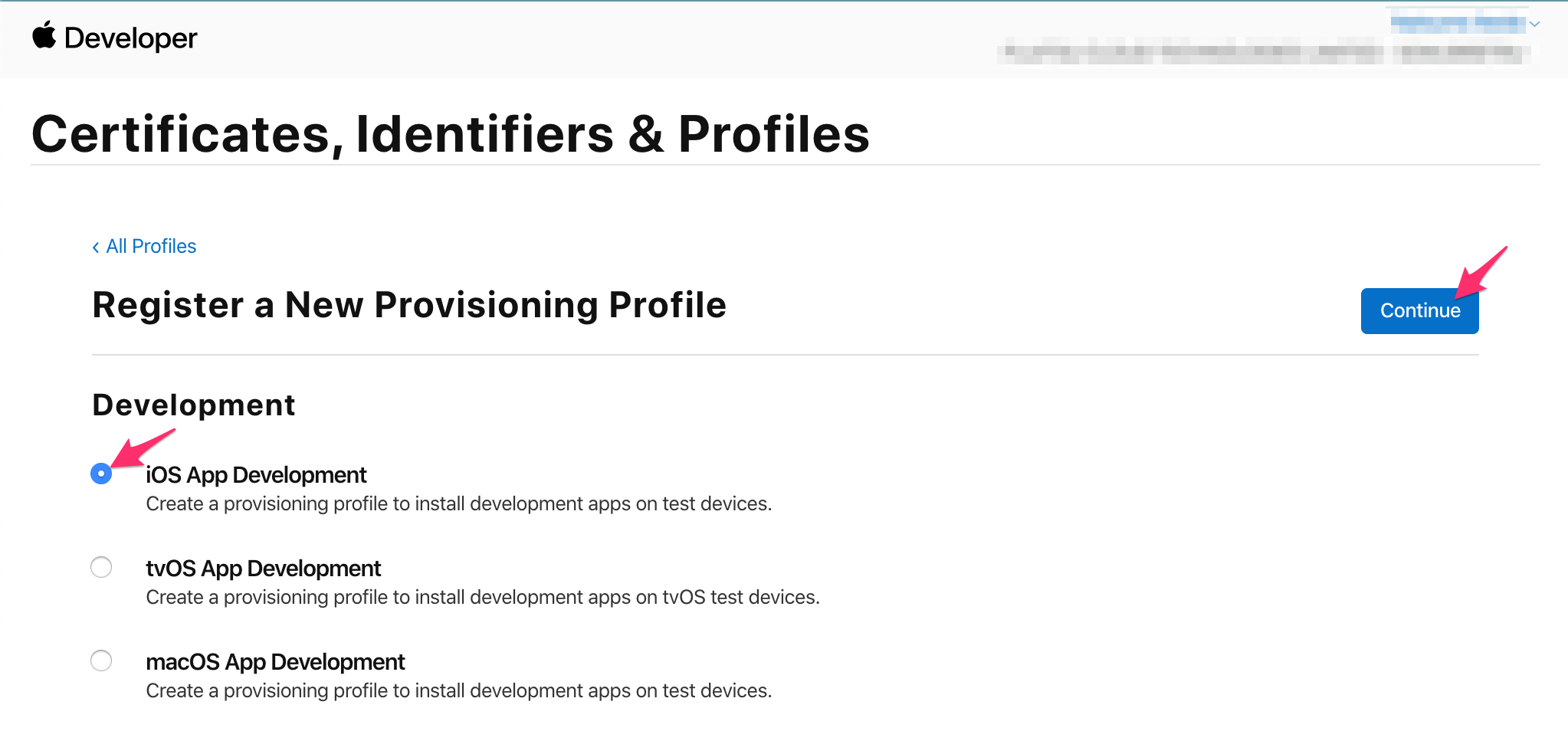Click the macOS provisioning profile description text
This screenshot has width=1568, height=754.
tap(459, 690)
